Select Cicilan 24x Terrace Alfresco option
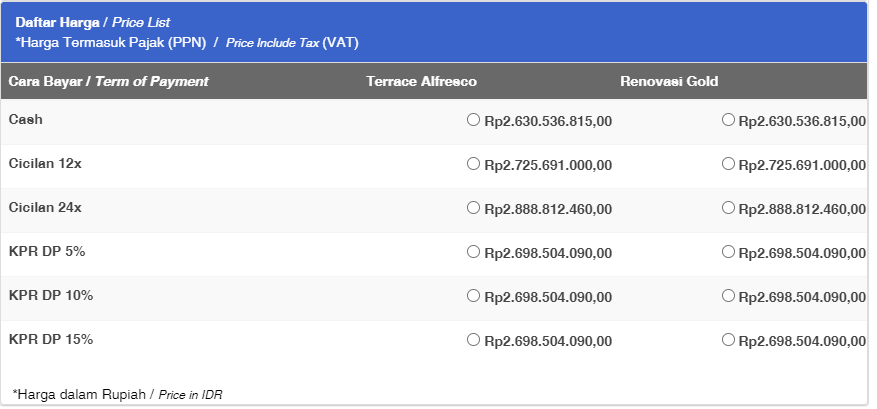 pos(473,208)
